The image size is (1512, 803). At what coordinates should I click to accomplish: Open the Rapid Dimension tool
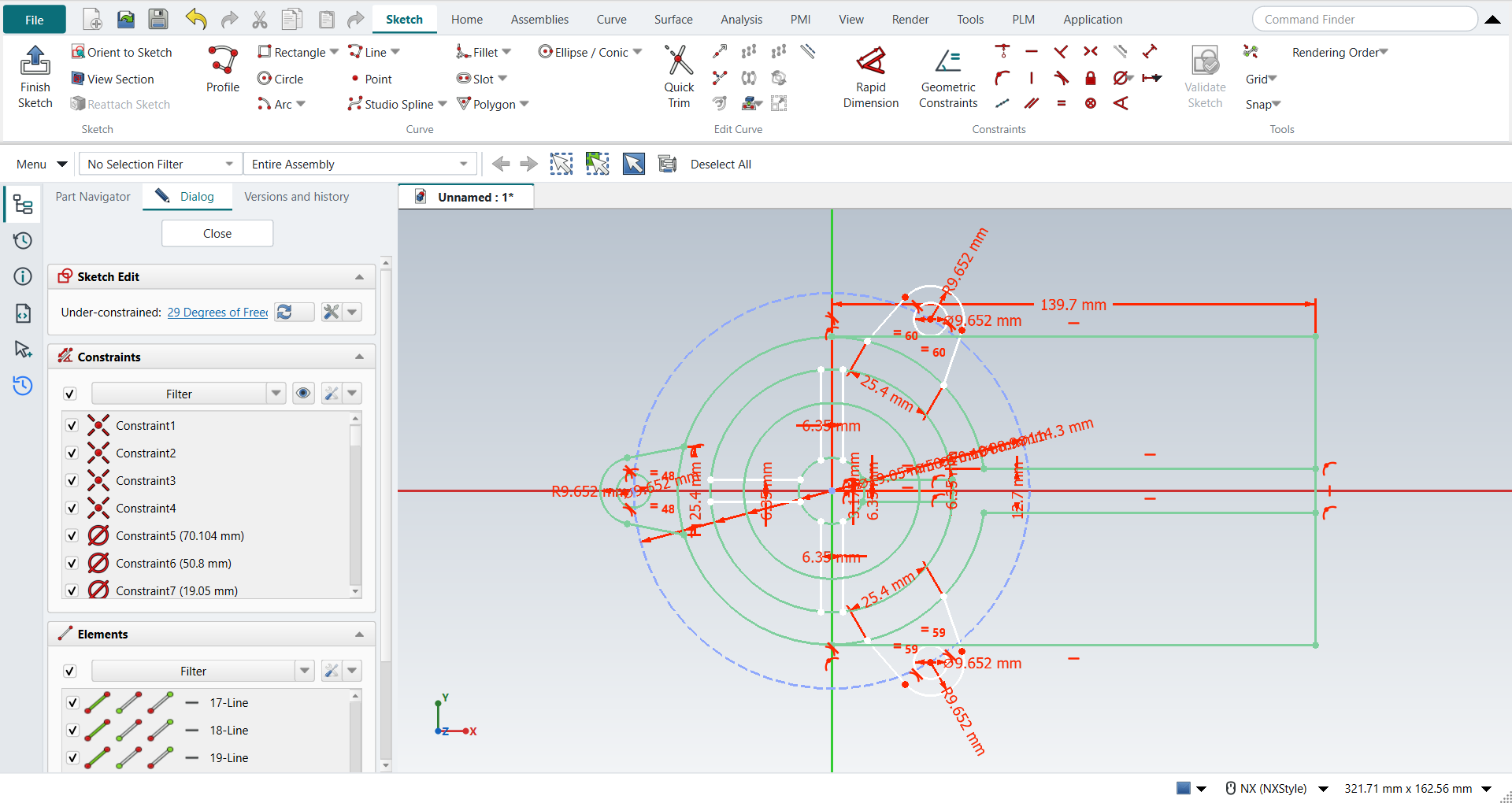coord(871,77)
